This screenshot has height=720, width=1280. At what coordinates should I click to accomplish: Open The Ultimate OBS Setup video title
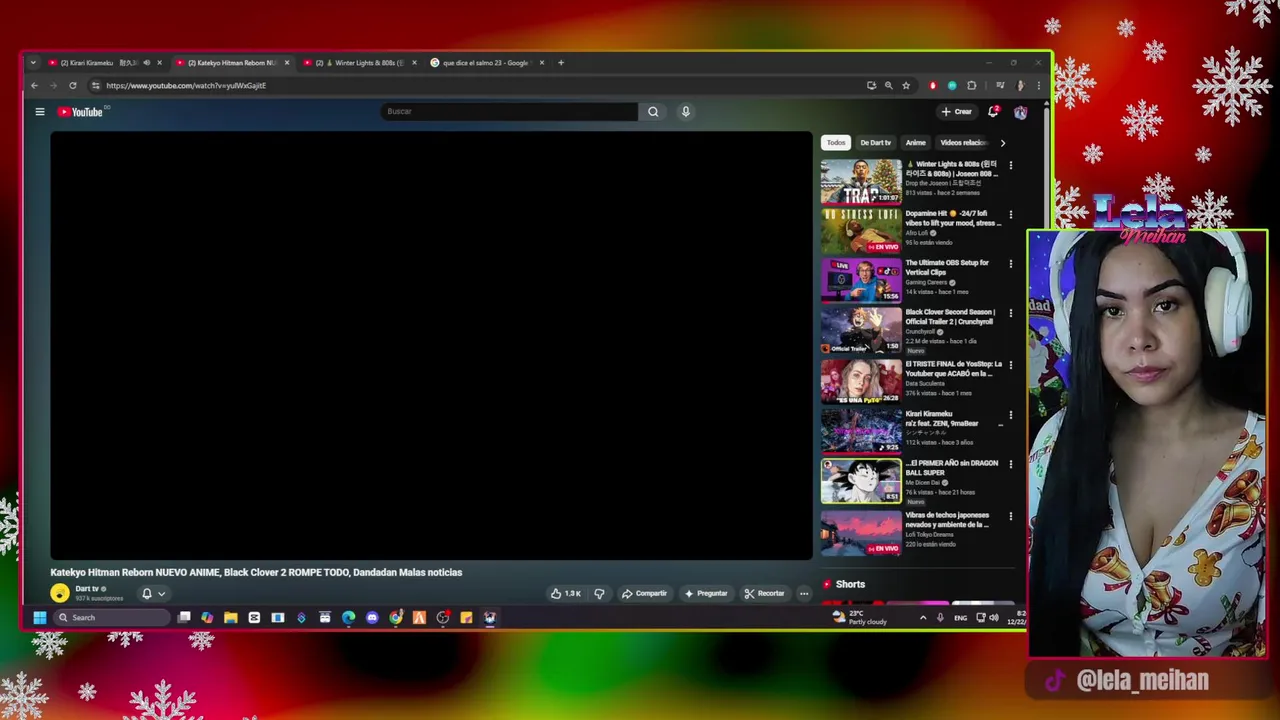947,267
